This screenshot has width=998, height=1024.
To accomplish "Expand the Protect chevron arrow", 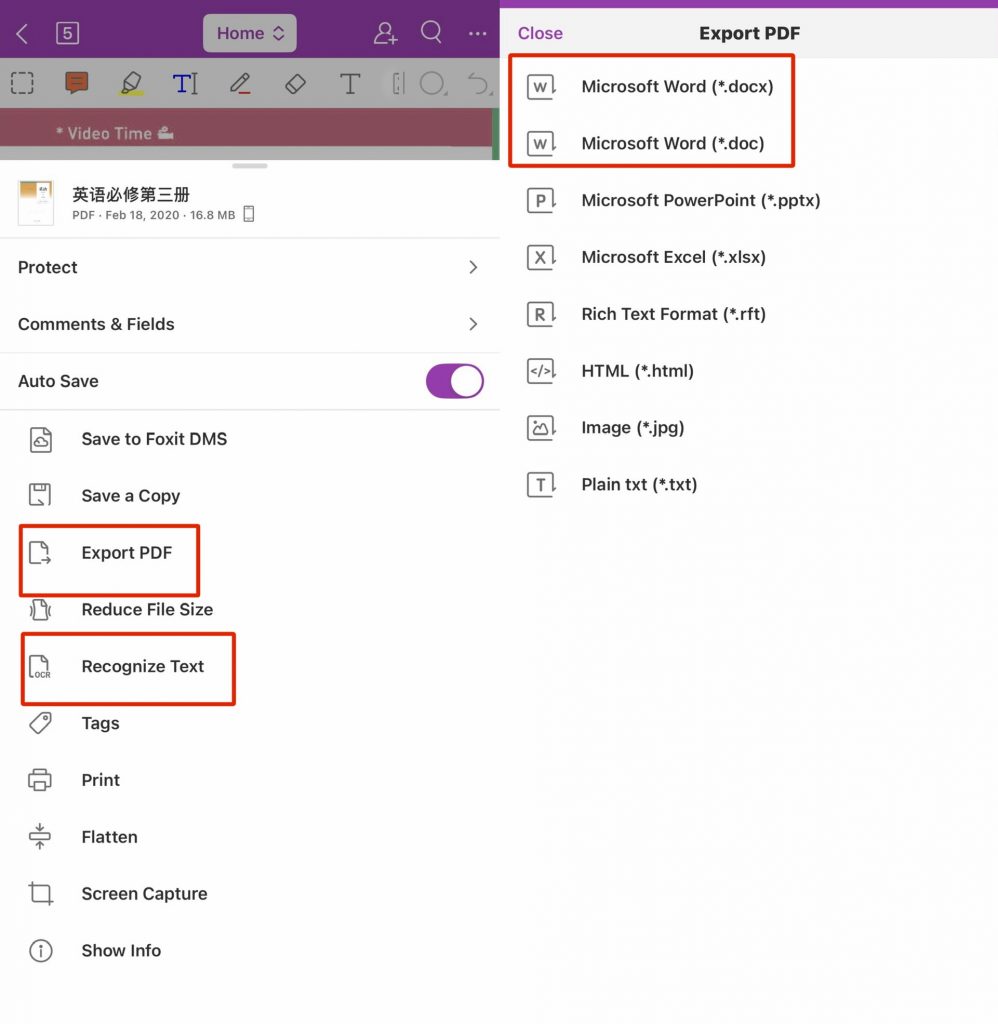I will pyautogui.click(x=474, y=267).
